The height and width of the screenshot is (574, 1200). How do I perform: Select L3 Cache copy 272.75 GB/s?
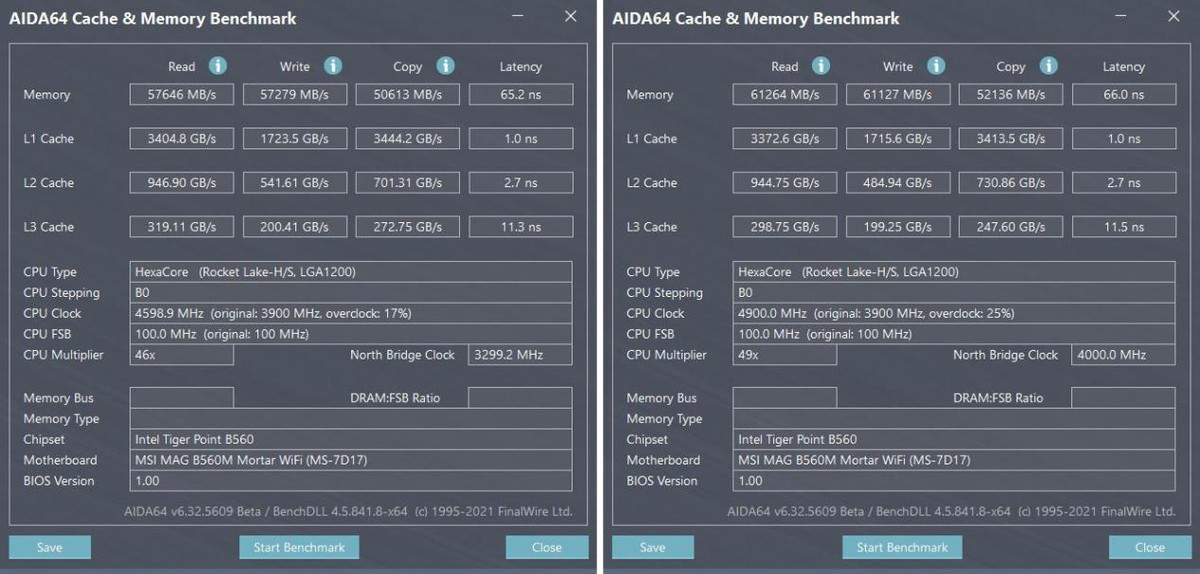pos(408,226)
